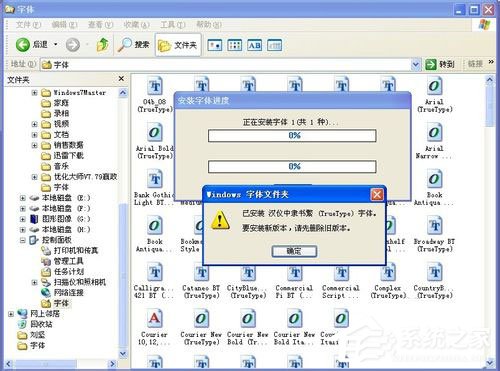Go up one folder level icon

tap(103, 45)
